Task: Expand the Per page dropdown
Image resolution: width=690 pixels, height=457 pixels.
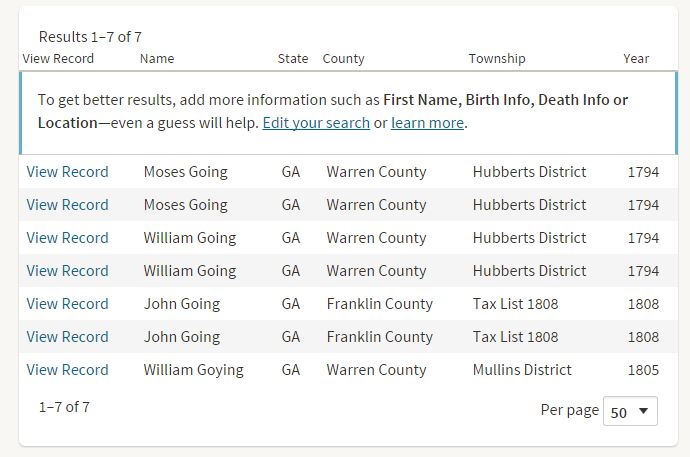Action: pyautogui.click(x=630, y=411)
